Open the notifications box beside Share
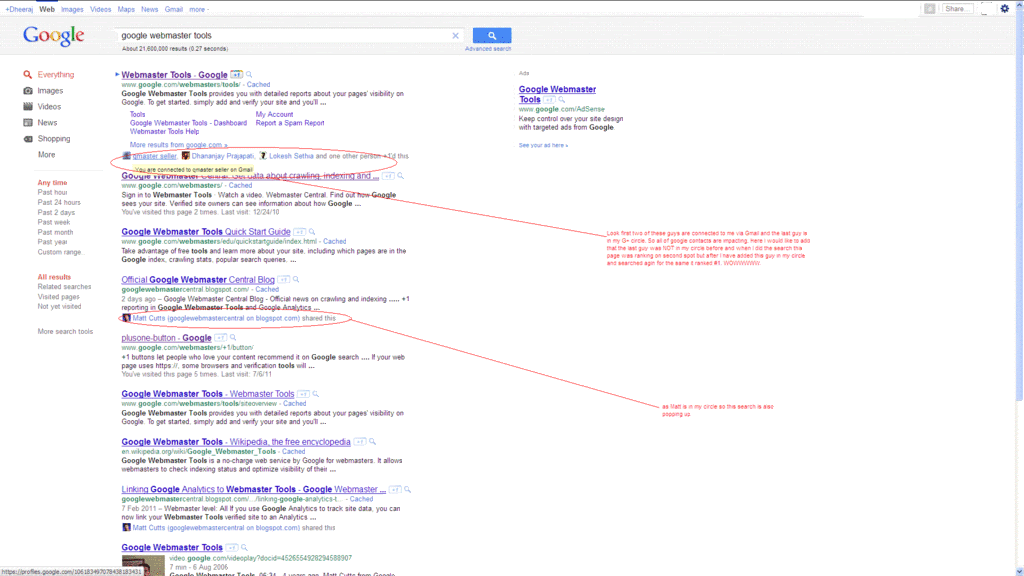This screenshot has height=576, width=1024. 929,8
